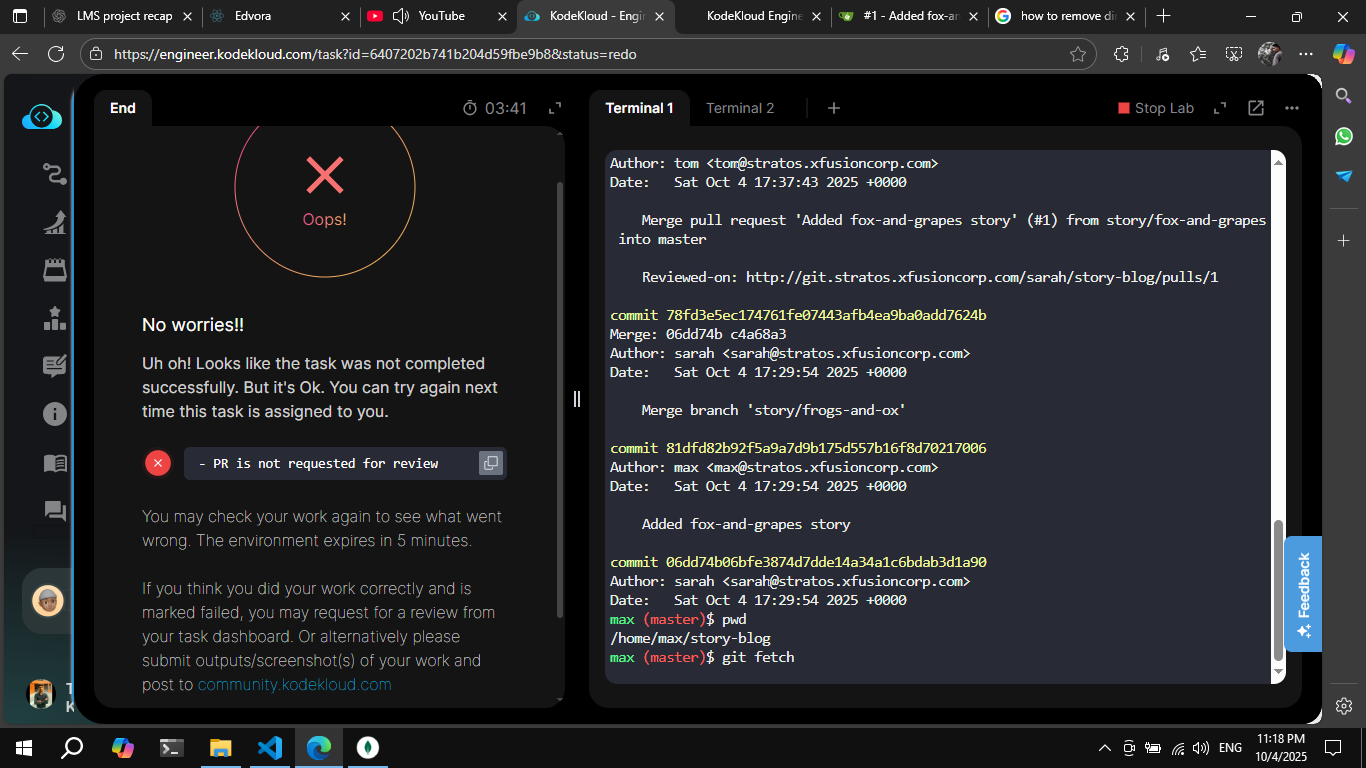Viewport: 1366px width, 768px height.
Task: Open the book documentation sidebar icon
Action: 55,462
